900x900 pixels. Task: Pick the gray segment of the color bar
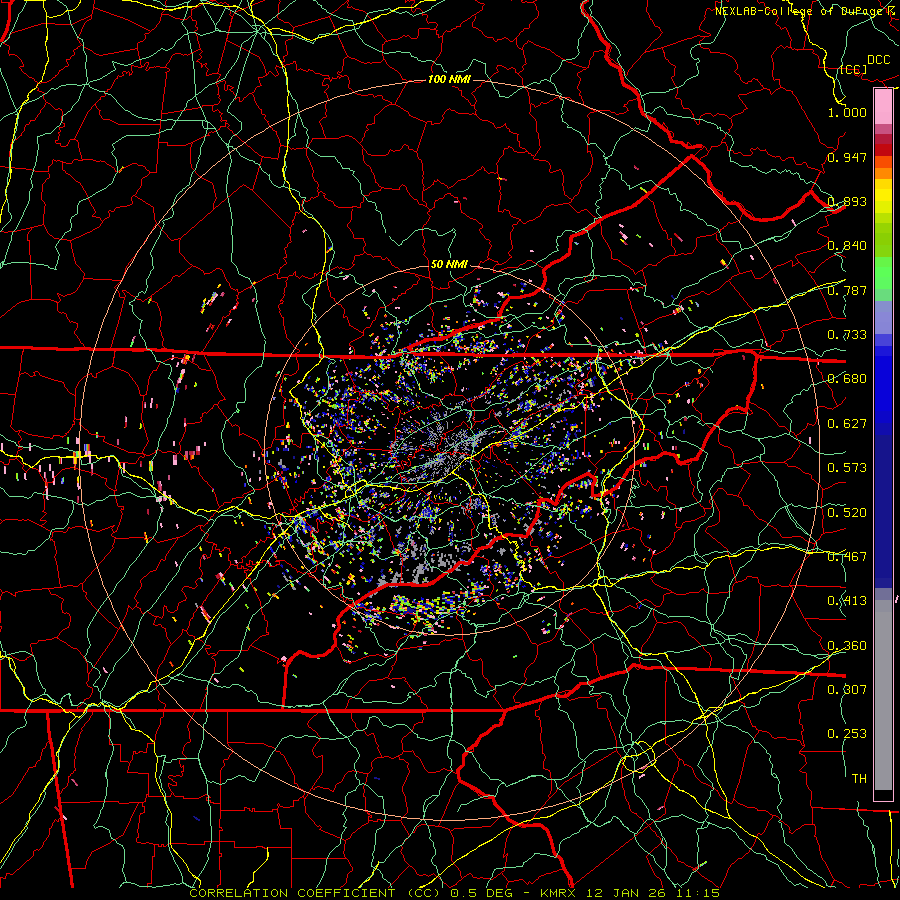883,695
